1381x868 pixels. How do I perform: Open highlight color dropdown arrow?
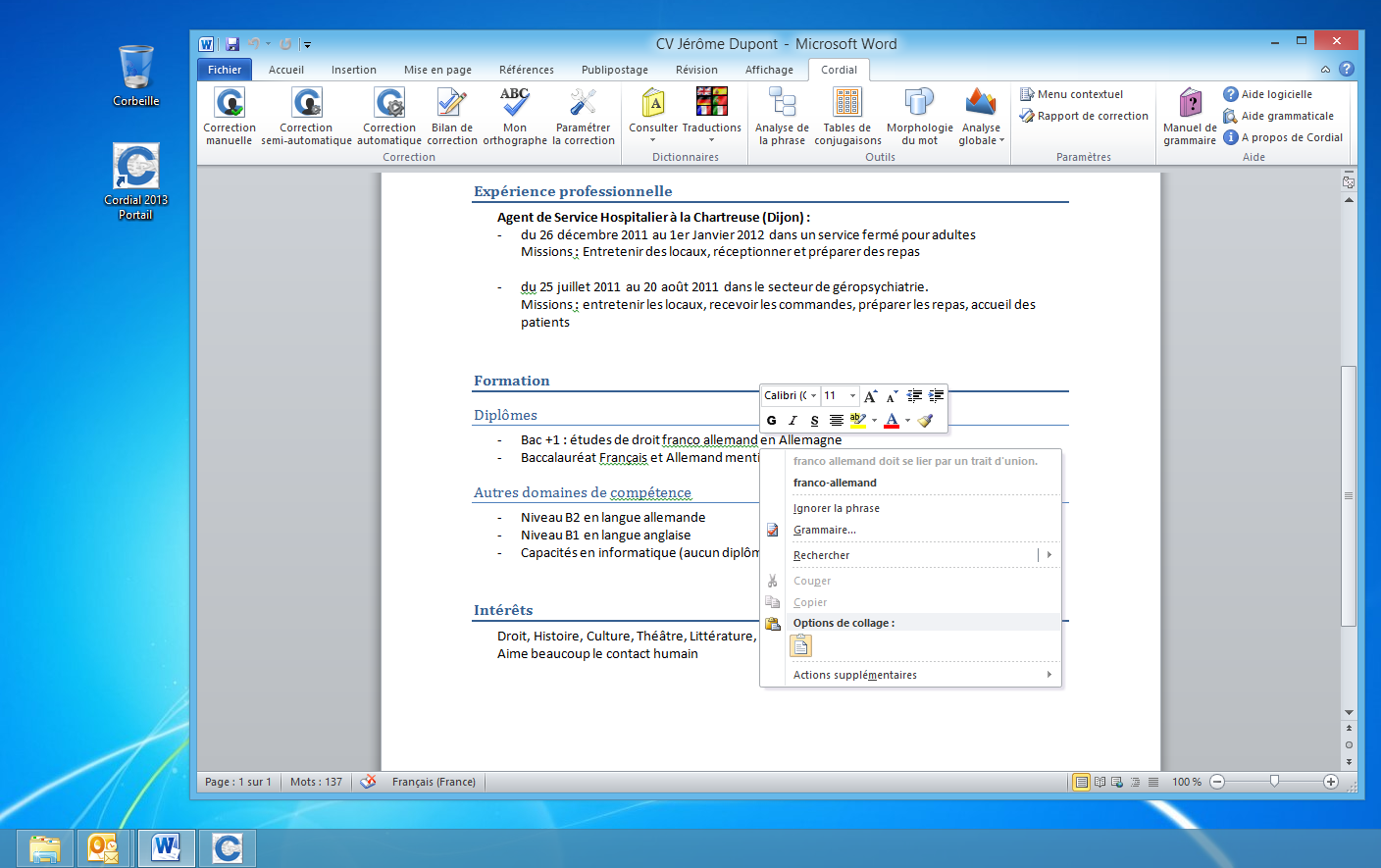(x=874, y=421)
